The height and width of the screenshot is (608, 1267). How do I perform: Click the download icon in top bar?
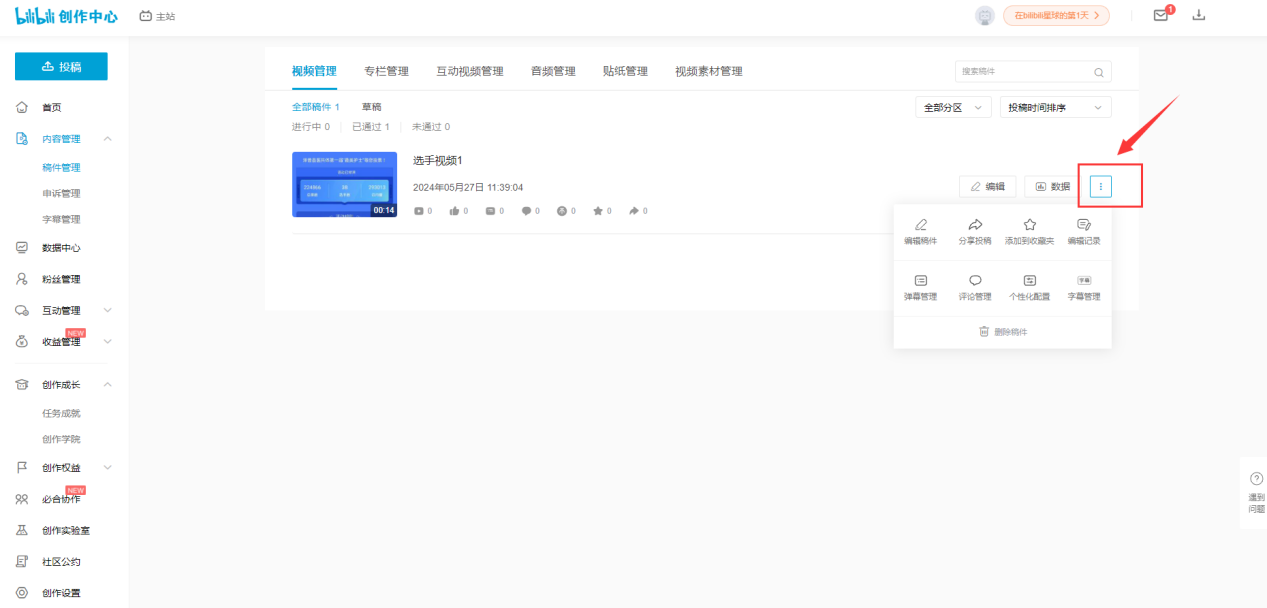pyautogui.click(x=1200, y=15)
